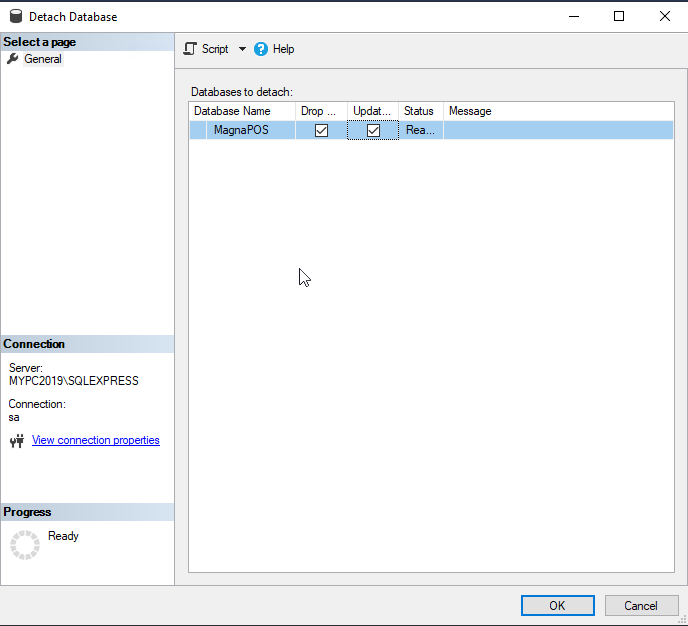Expand the Script dropdown arrow
This screenshot has width=688, height=626.
click(242, 49)
